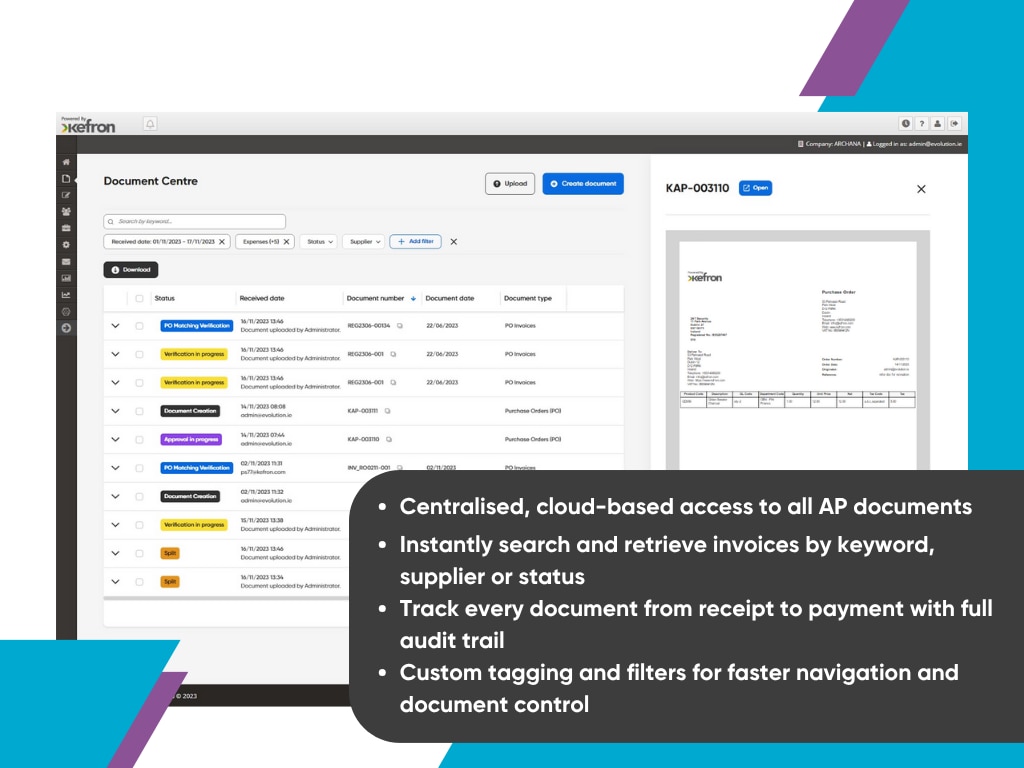Check the box for the PO Matching Verification REG2306-00134 row
Screen dimensions: 1024x768
click(139, 326)
